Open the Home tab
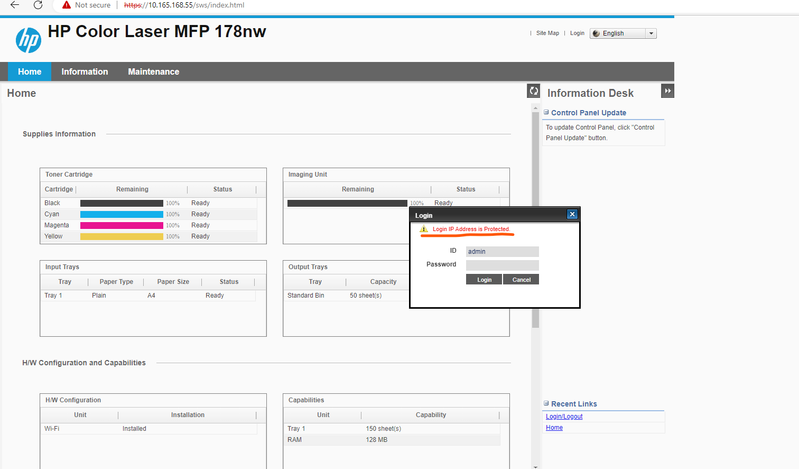The height and width of the screenshot is (469, 799). click(x=30, y=71)
